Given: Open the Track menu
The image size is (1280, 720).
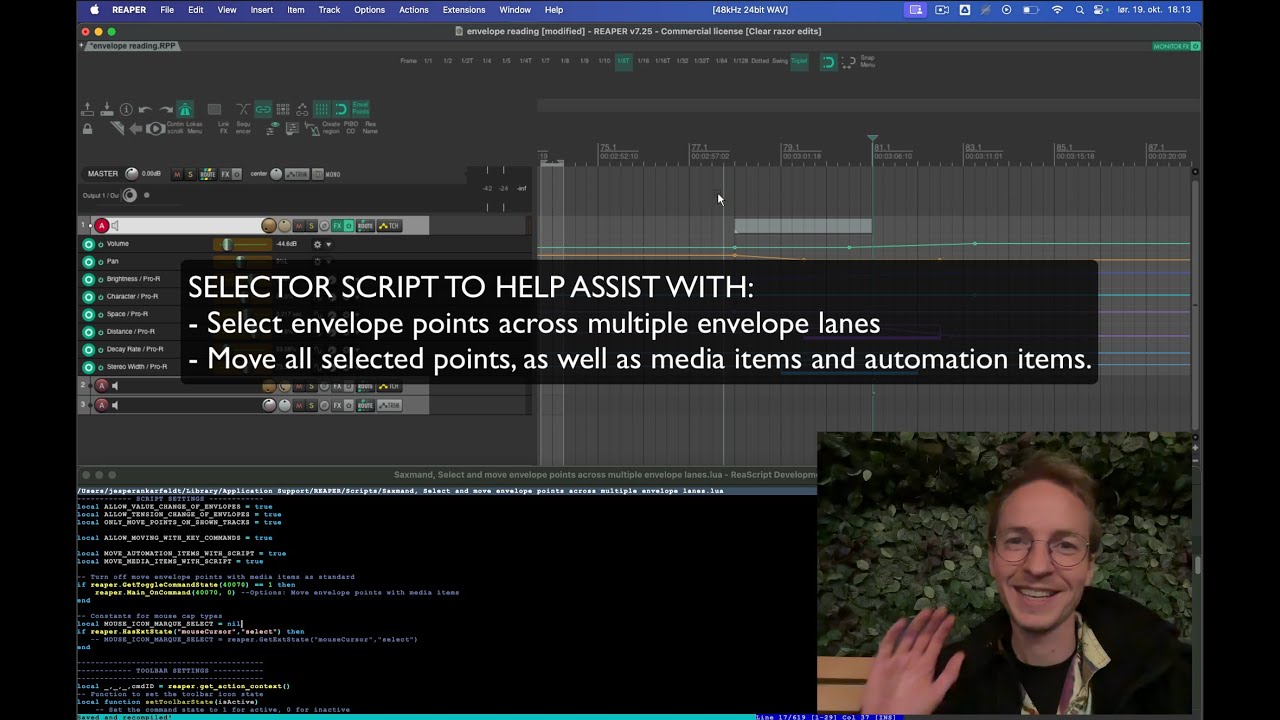Looking at the screenshot, I should (x=329, y=10).
